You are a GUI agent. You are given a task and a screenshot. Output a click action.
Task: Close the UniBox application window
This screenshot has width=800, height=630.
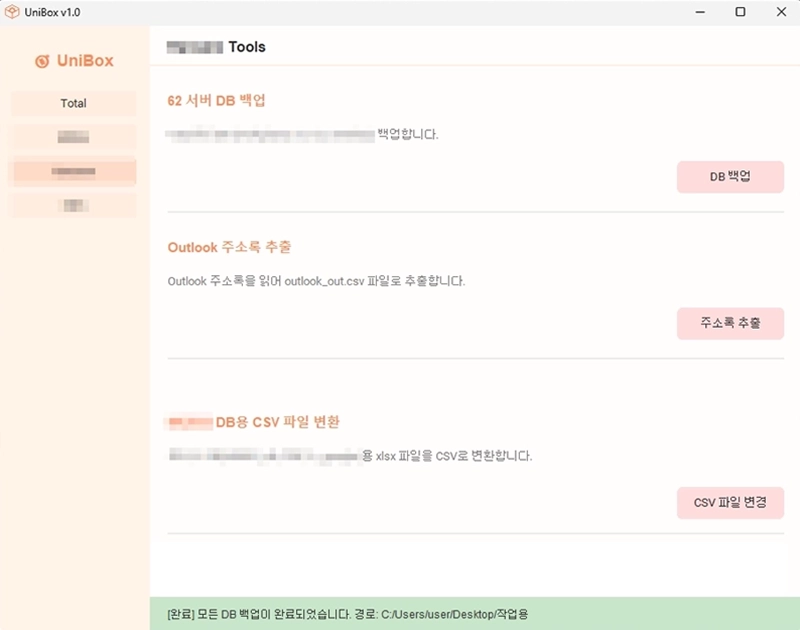tap(780, 12)
